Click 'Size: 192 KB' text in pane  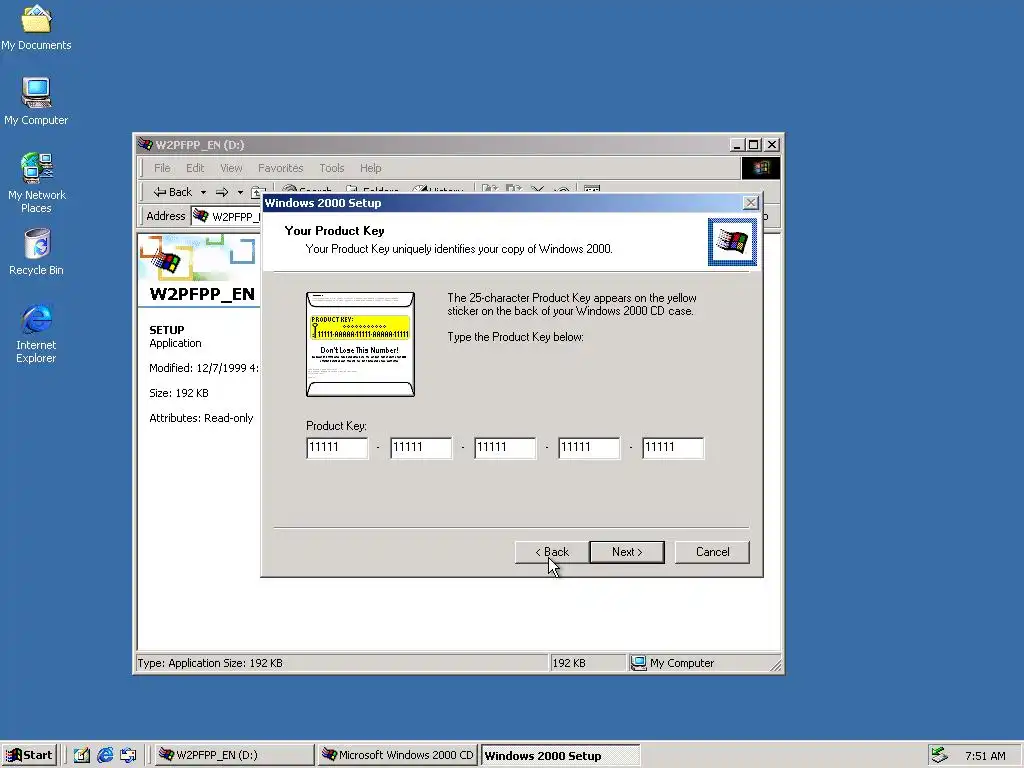coord(179,393)
